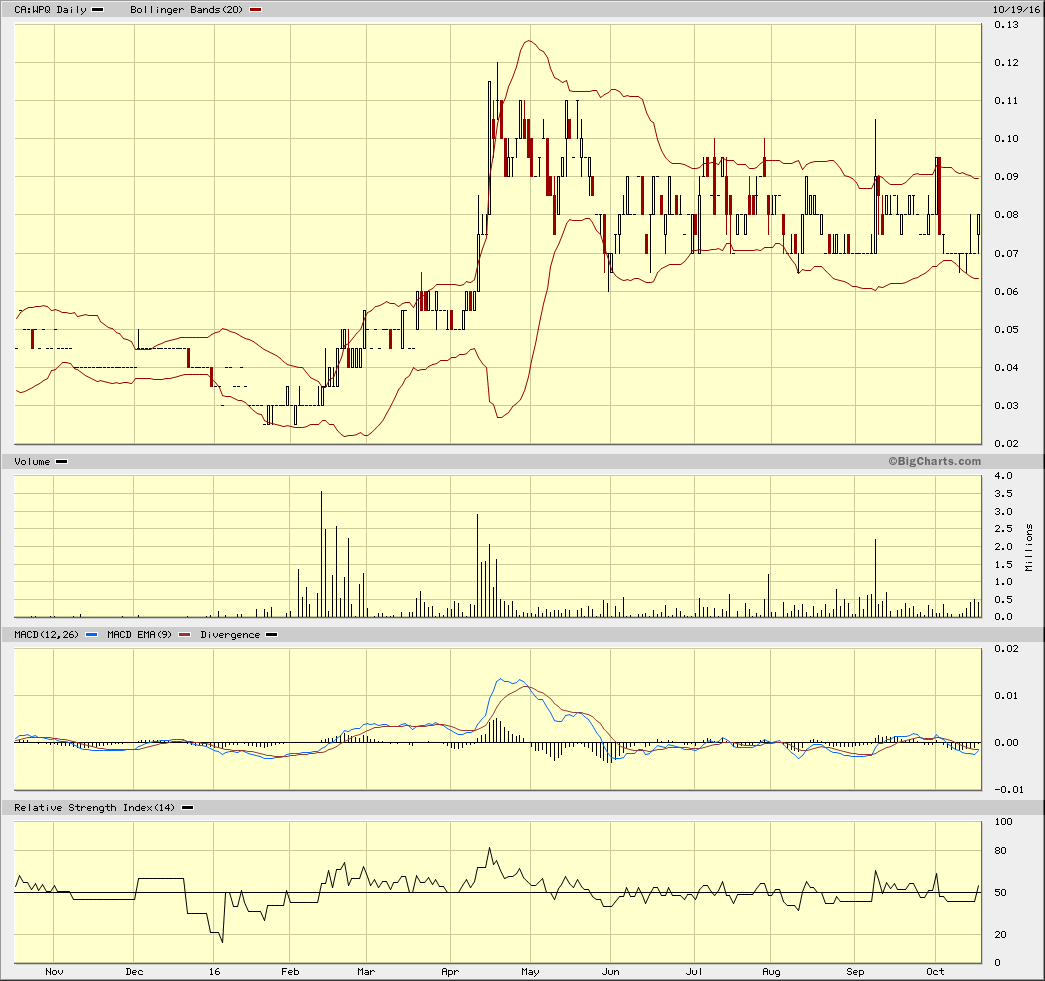This screenshot has height=981, width=1045.
Task: Click the RSI peak in mid-April
Action: pyautogui.click(x=489, y=848)
